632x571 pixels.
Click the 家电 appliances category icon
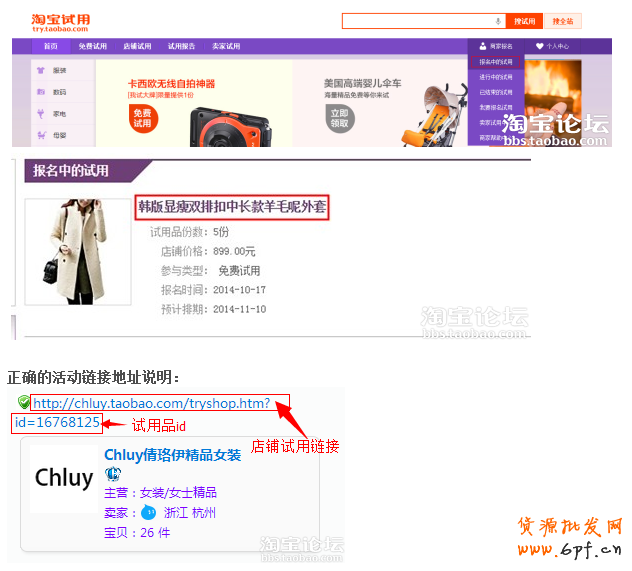pos(42,113)
